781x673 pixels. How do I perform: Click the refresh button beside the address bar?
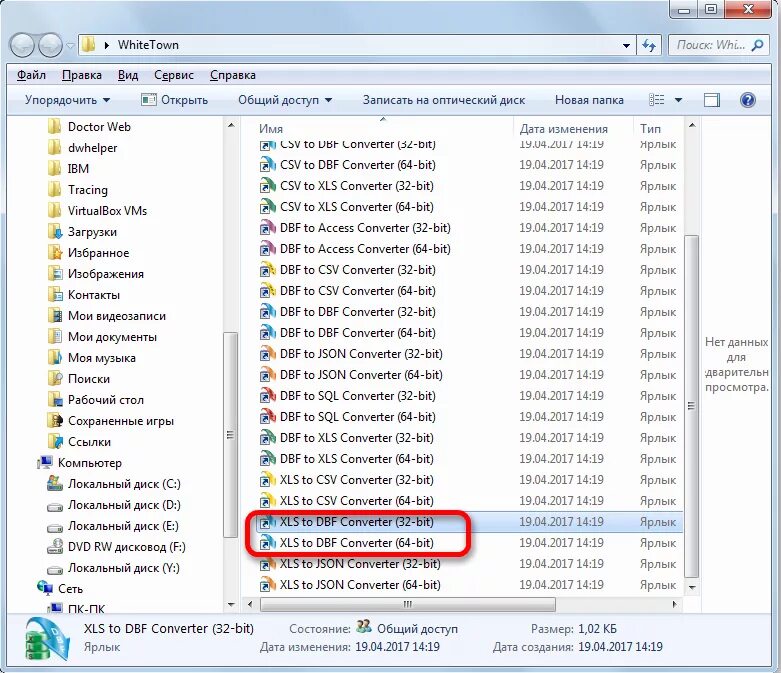click(x=649, y=45)
